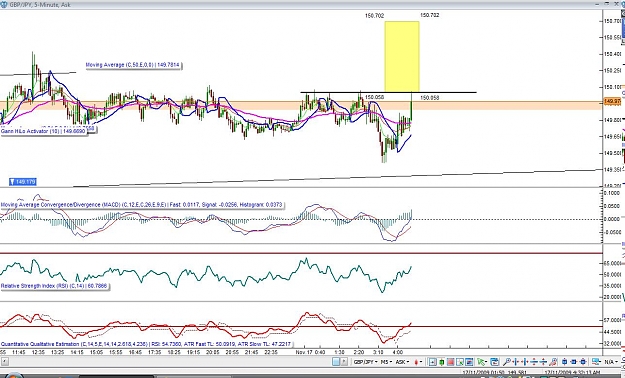Click the 65.0000 RSI scale value
This screenshot has height=378, width=625.
tap(613, 264)
